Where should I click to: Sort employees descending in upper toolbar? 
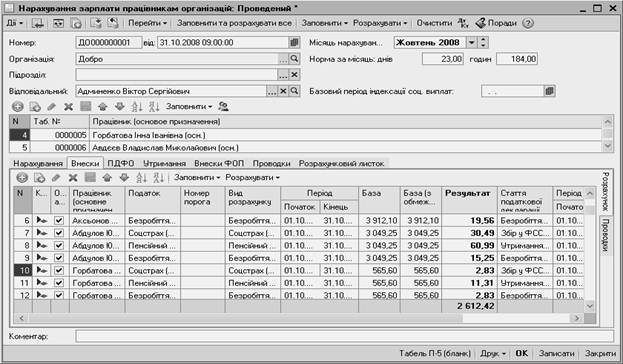click(x=154, y=106)
